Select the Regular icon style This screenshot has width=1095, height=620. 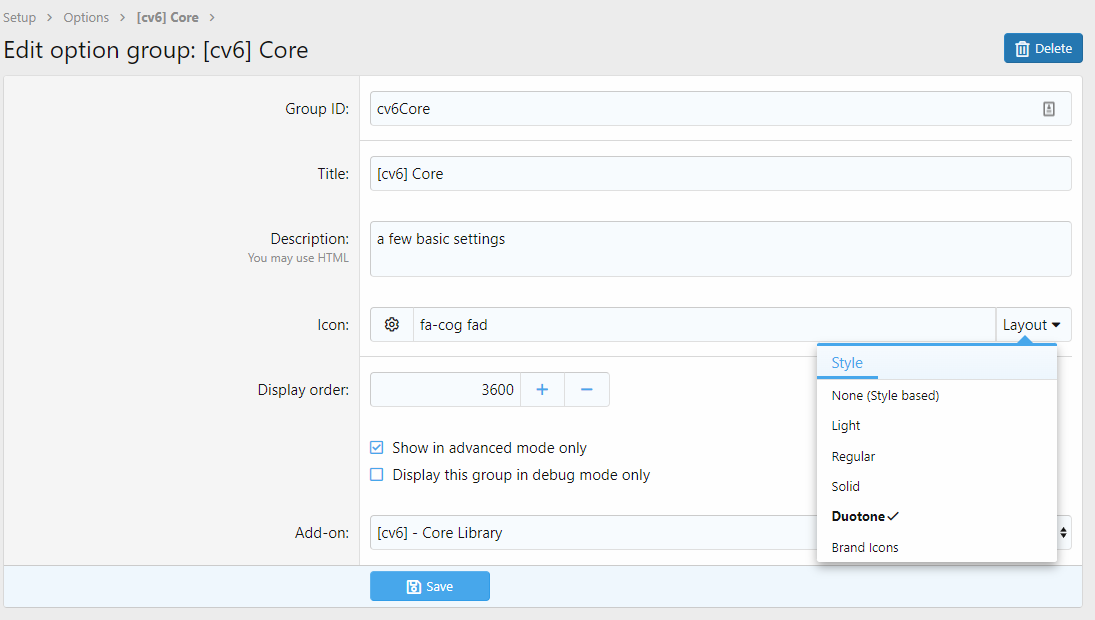(x=853, y=456)
